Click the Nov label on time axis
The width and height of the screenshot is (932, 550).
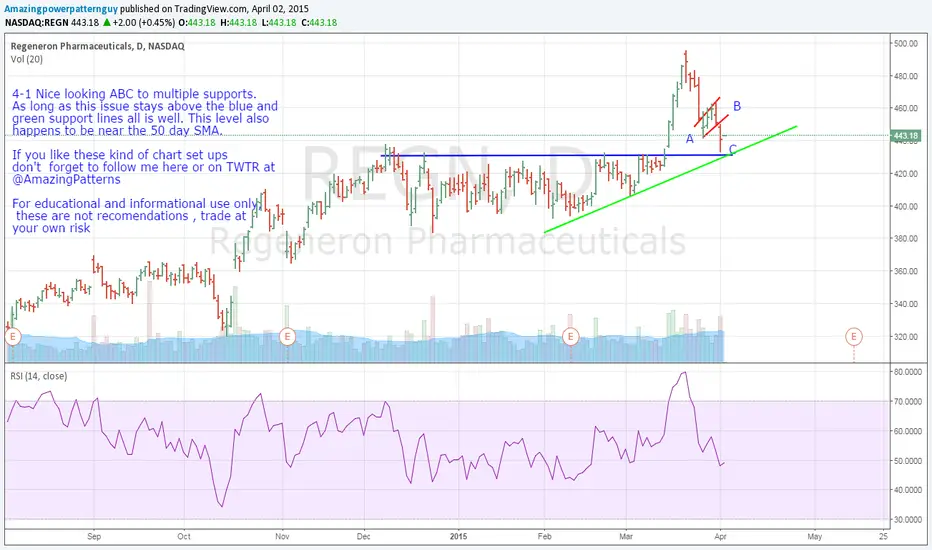(282, 536)
